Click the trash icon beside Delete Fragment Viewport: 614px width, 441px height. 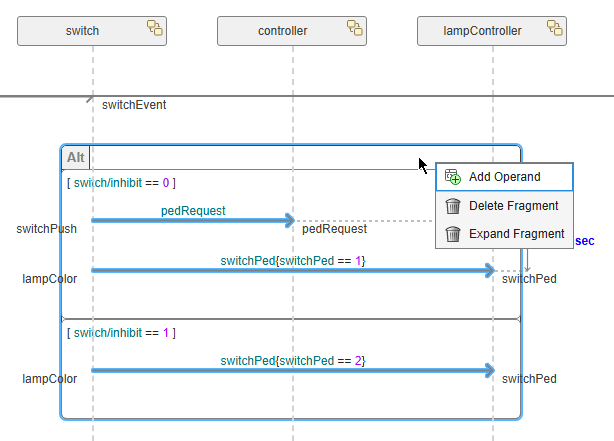tap(453, 206)
